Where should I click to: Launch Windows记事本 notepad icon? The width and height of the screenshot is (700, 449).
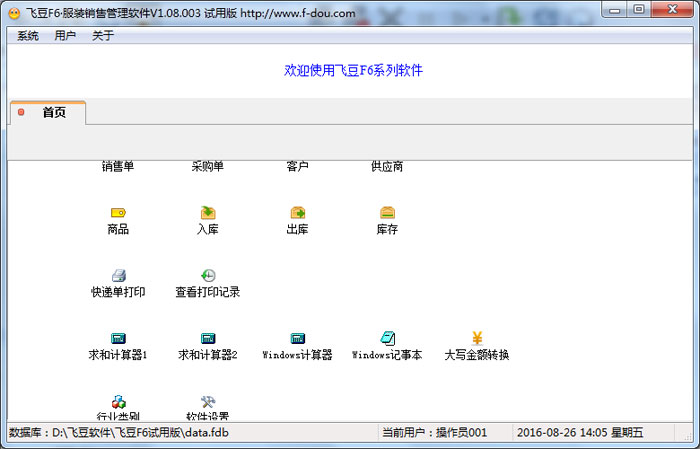387,338
